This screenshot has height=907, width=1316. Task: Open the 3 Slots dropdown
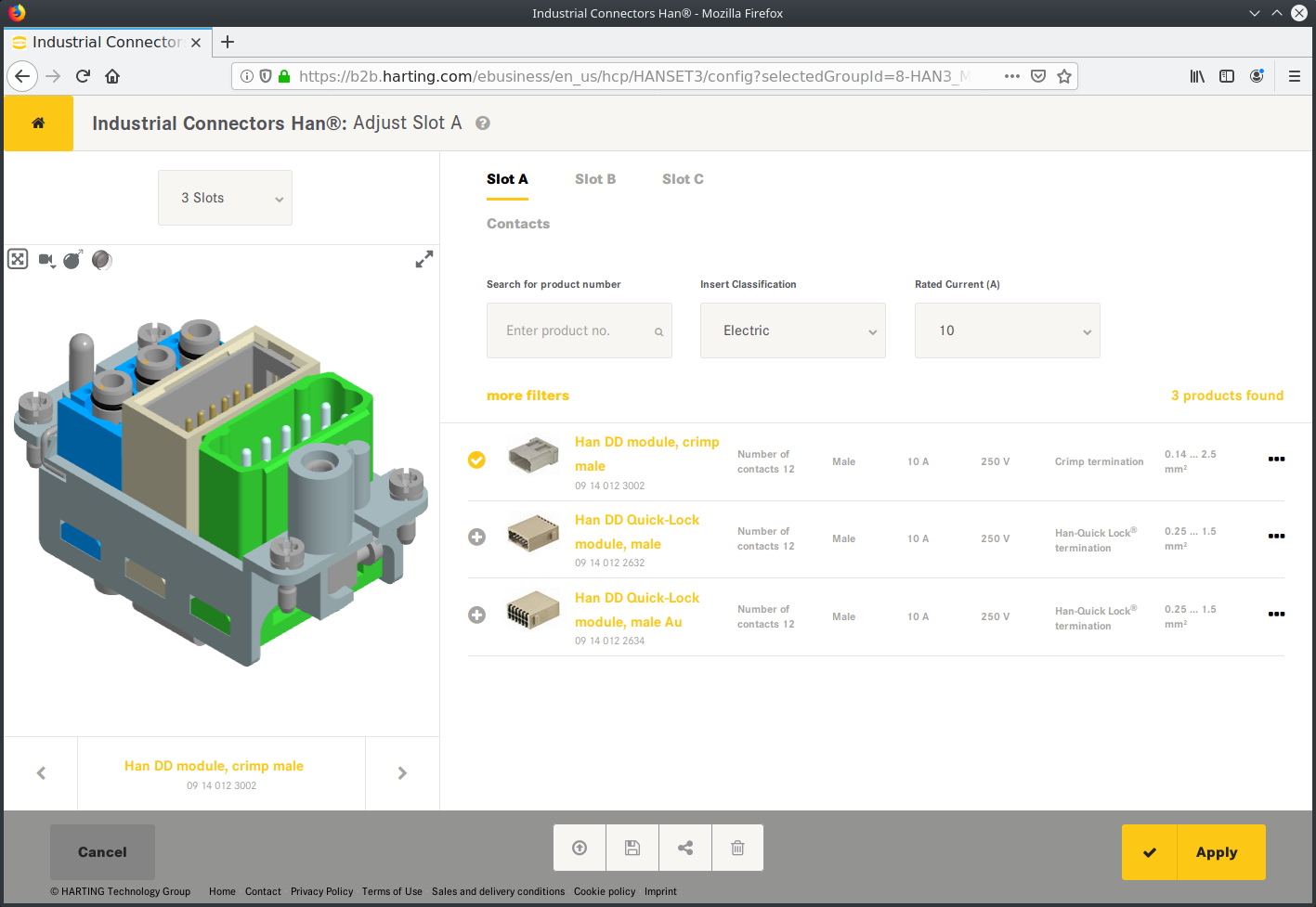(225, 198)
